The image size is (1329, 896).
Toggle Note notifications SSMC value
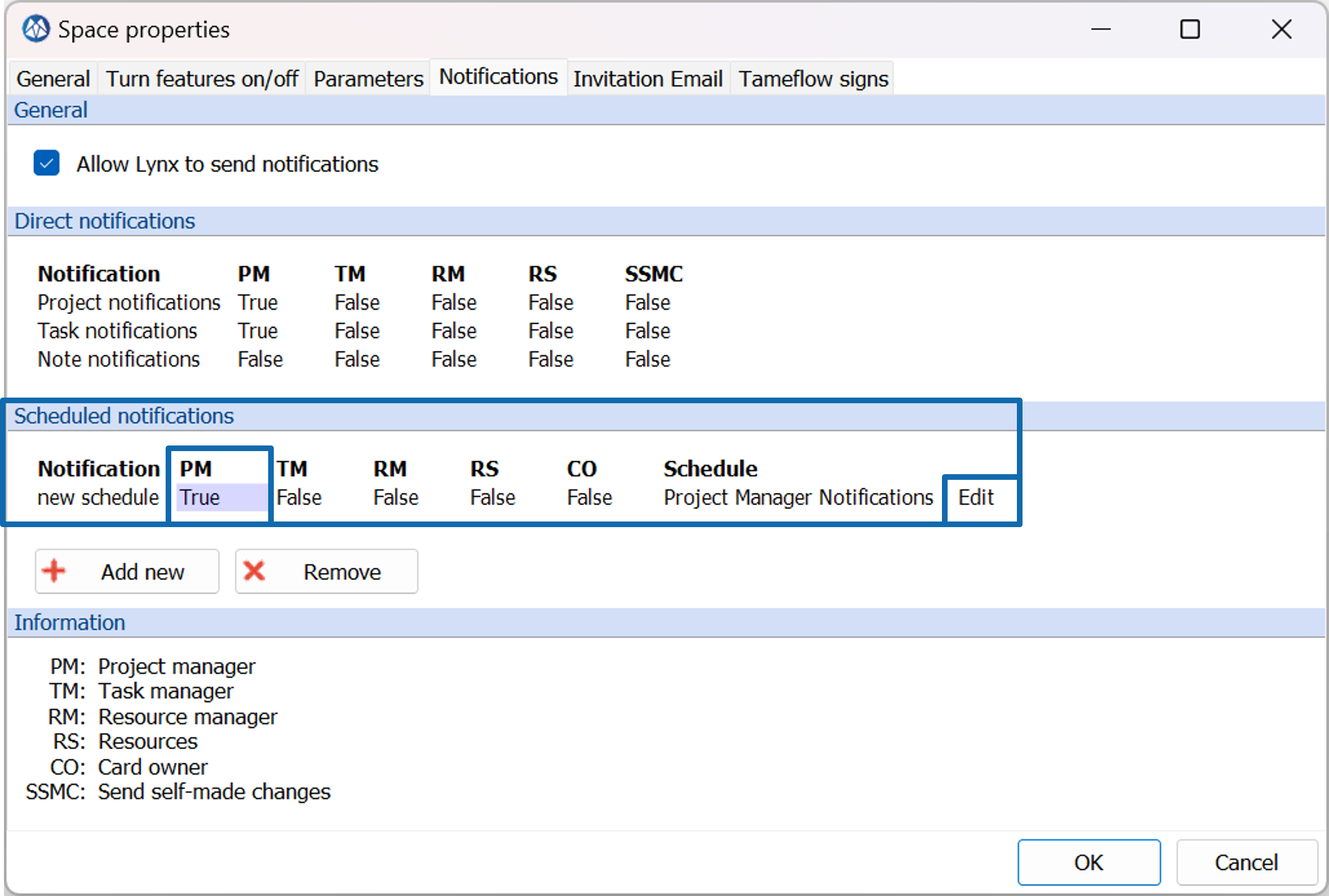pyautogui.click(x=648, y=360)
